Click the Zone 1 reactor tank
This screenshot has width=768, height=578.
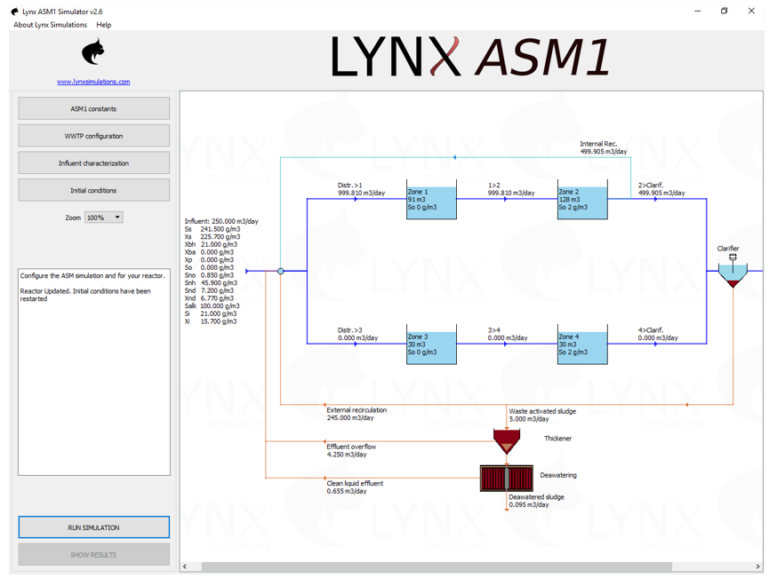point(431,200)
